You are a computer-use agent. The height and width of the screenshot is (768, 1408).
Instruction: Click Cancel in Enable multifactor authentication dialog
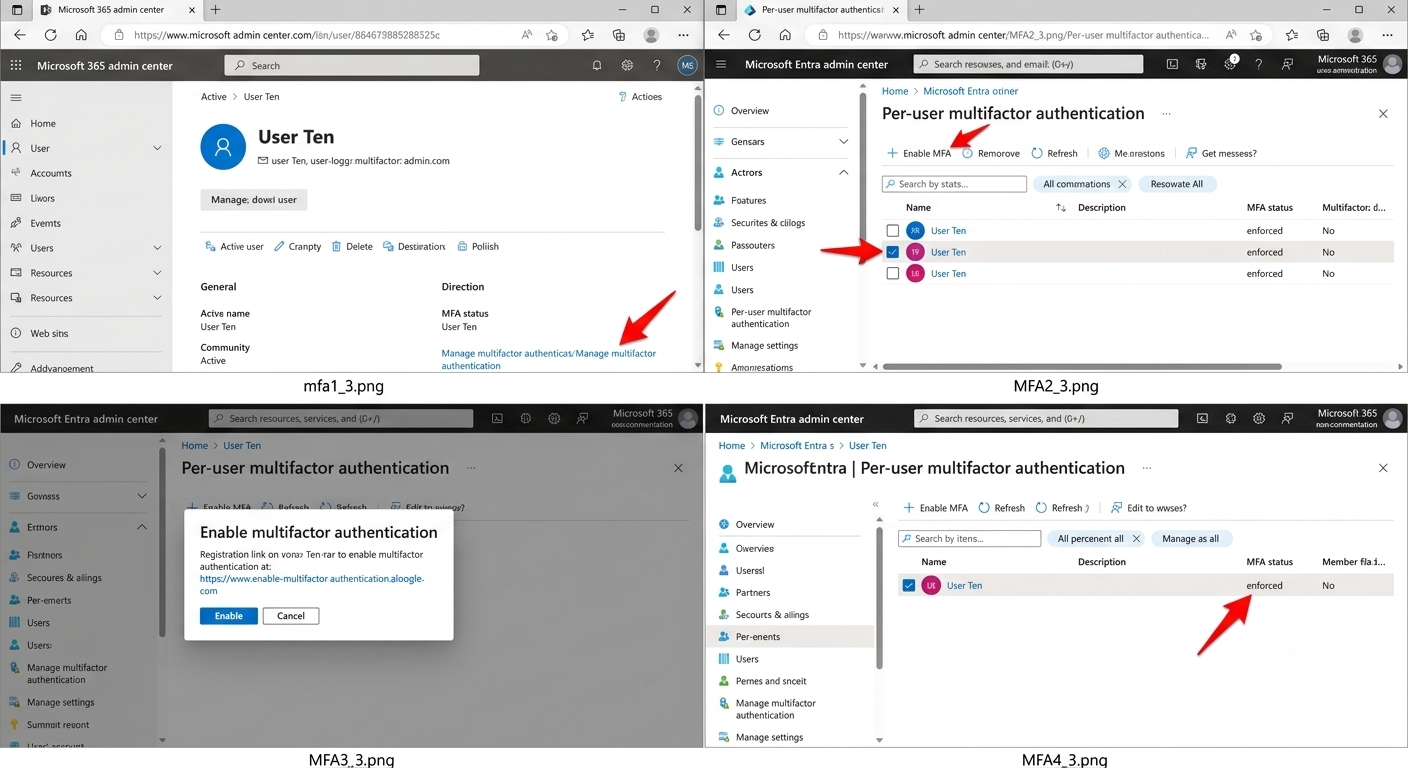point(291,616)
